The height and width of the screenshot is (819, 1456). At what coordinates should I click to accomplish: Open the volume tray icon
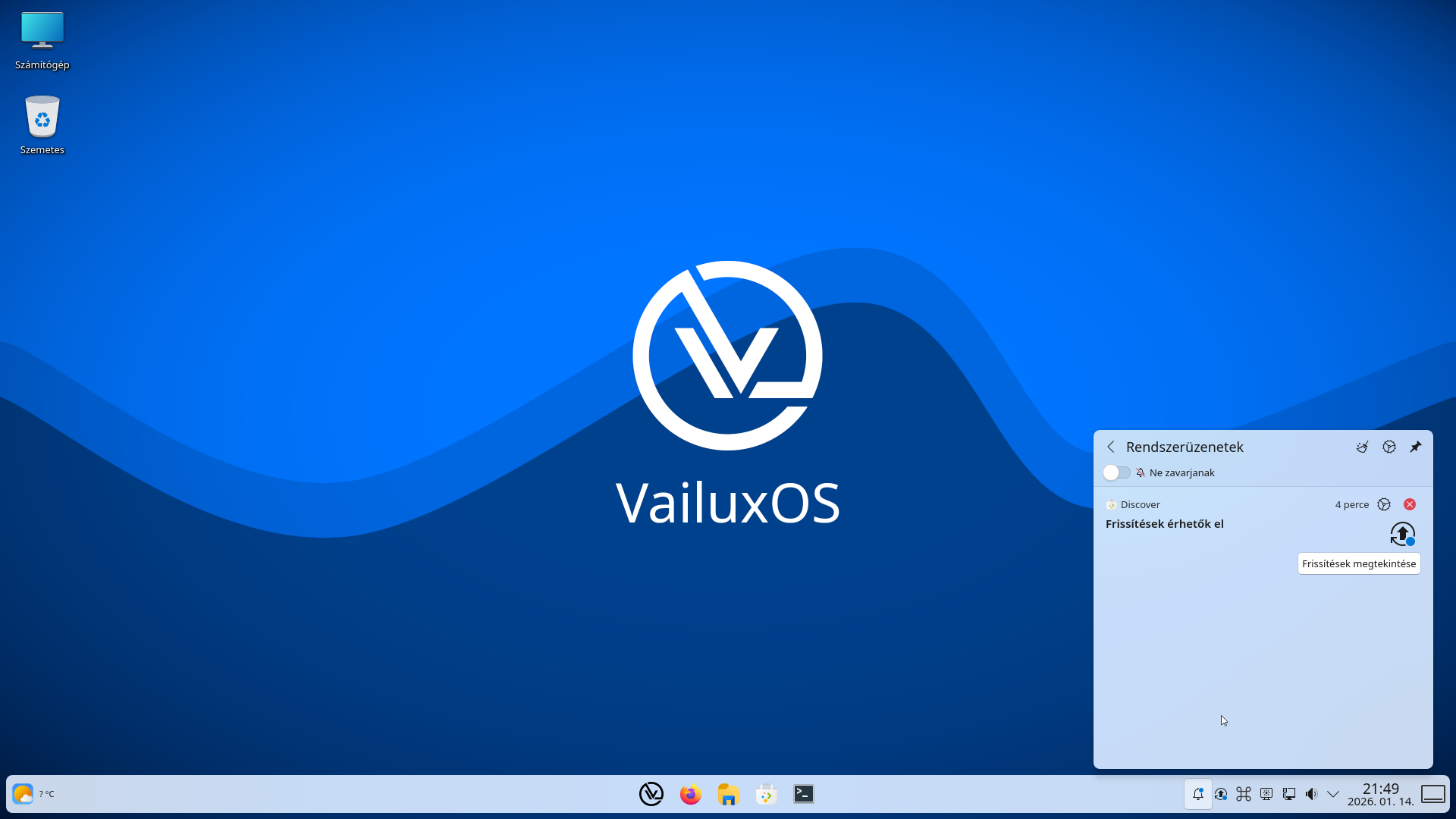tap(1311, 794)
